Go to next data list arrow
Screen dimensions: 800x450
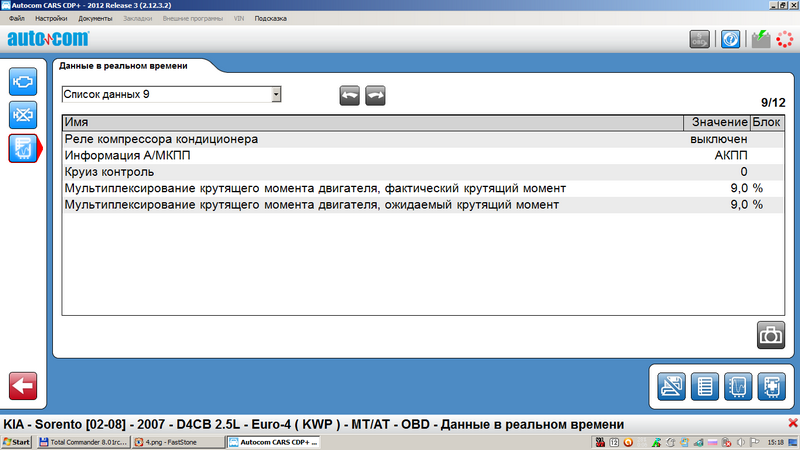click(x=375, y=95)
